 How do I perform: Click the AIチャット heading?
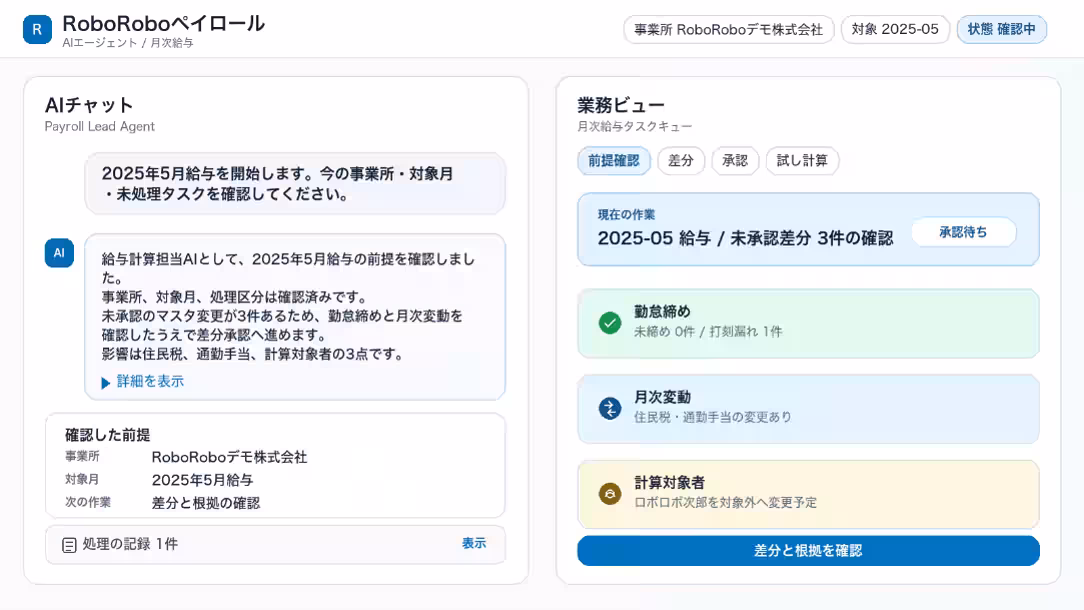point(89,105)
